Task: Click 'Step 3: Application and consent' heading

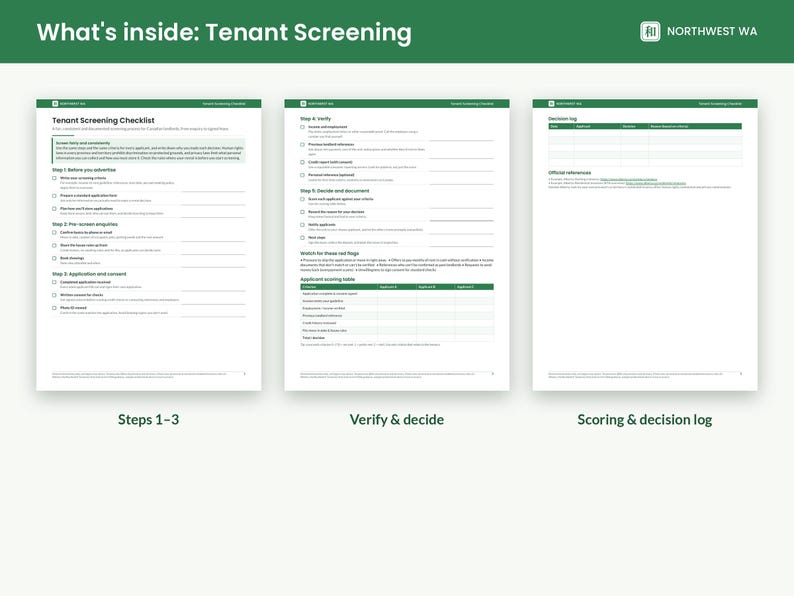Action: click(x=89, y=274)
